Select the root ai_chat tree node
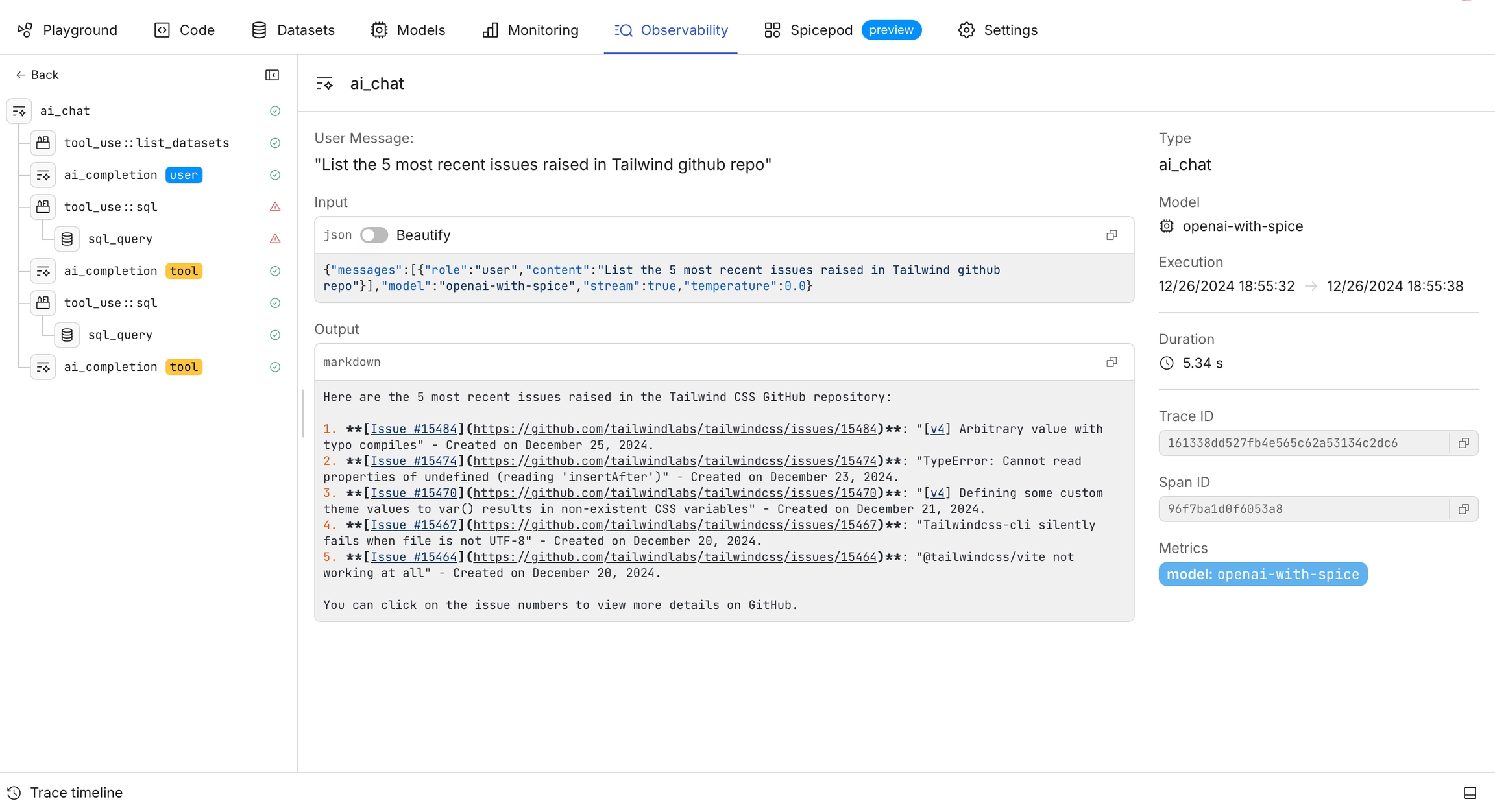Image resolution: width=1495 pixels, height=812 pixels. (65, 111)
